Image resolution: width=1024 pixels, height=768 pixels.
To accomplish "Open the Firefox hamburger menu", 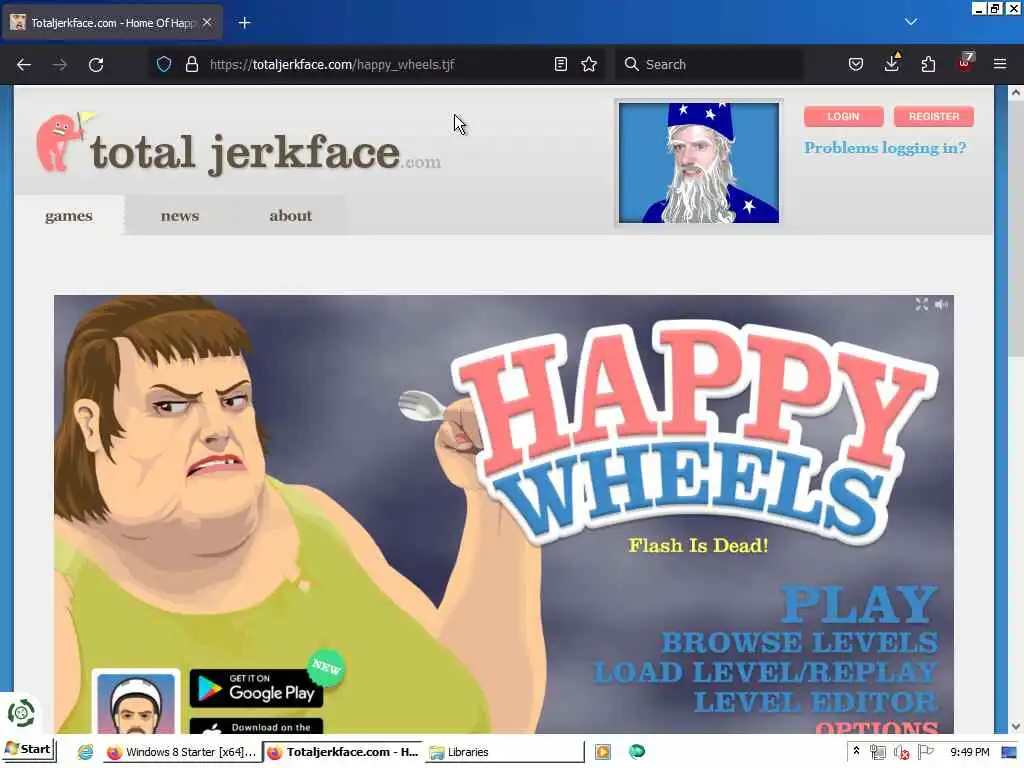I will click(1000, 64).
